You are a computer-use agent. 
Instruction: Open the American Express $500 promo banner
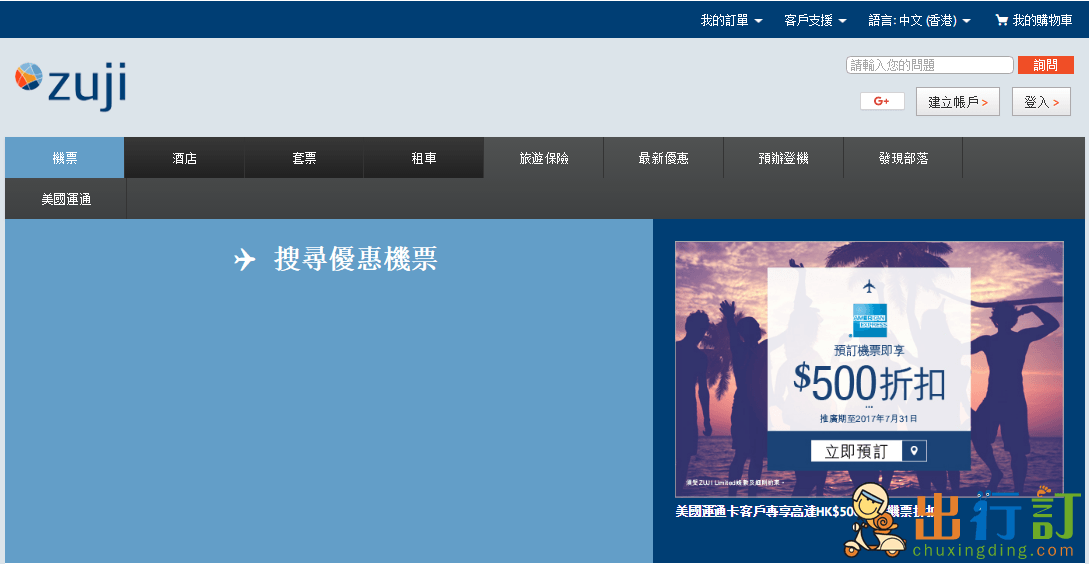pos(869,369)
